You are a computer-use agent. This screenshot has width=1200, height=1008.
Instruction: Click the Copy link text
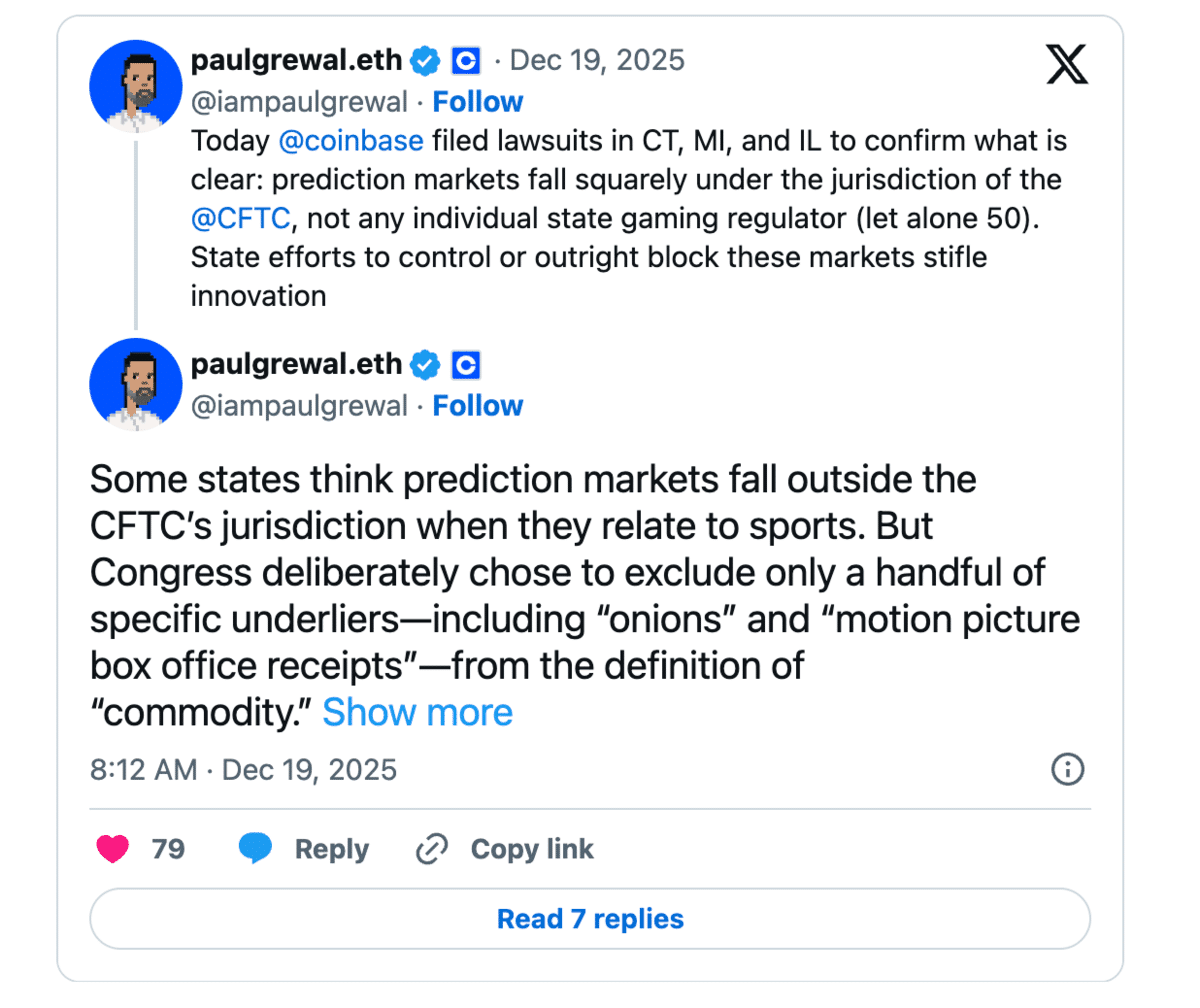532,850
